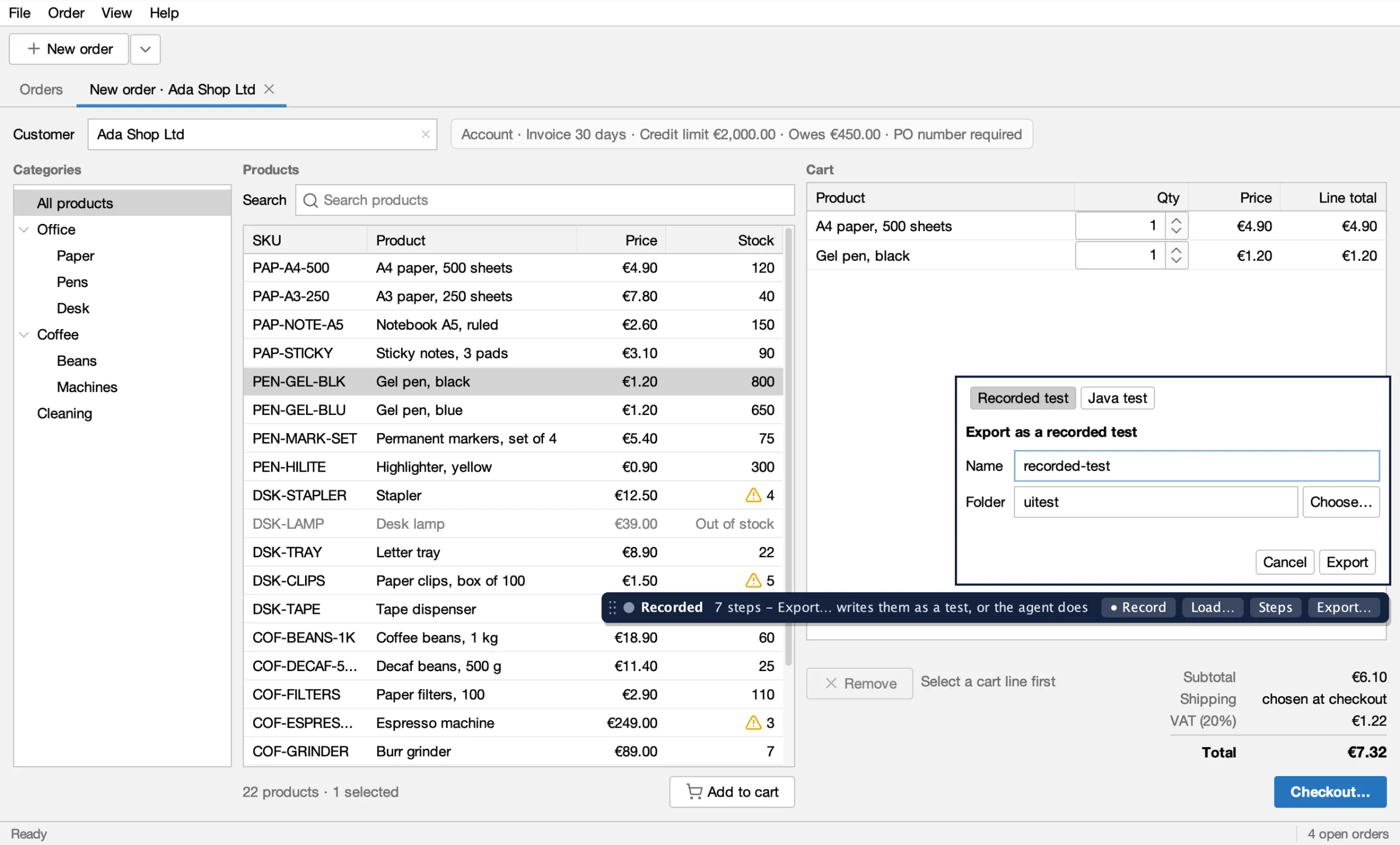Click the low-stock warning icon for Stapler
The image size is (1400, 845).
(753, 495)
